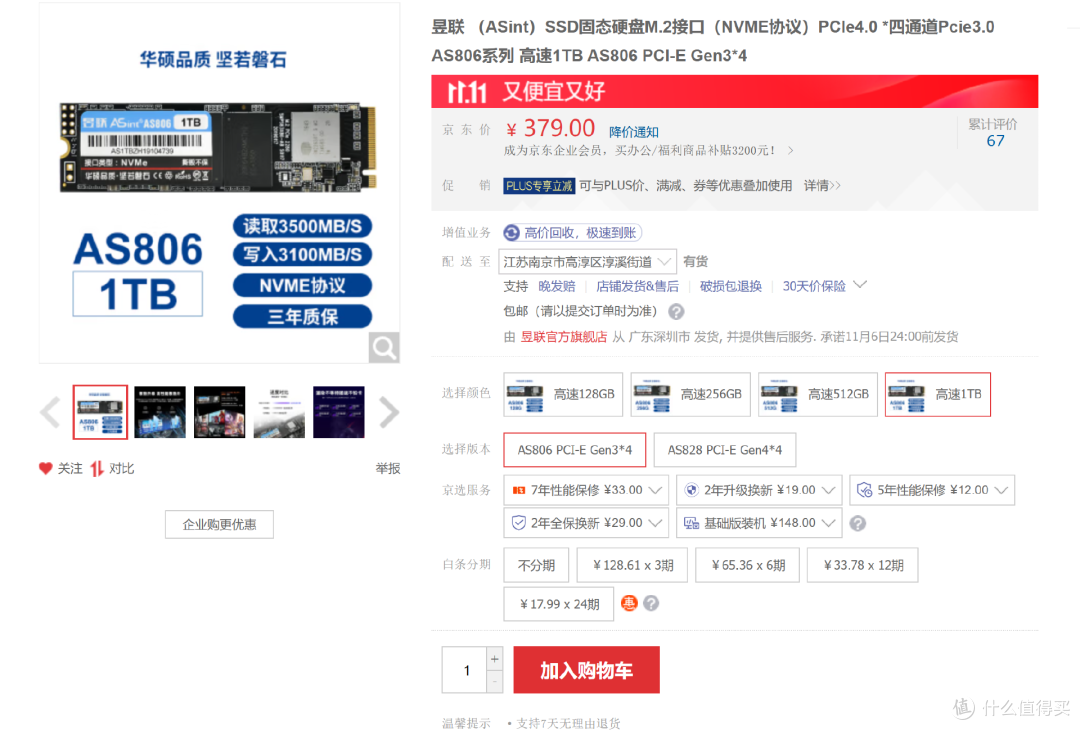The image size is (1080, 730).
Task: Open help icon next to 惠 badge
Action: click(651, 603)
